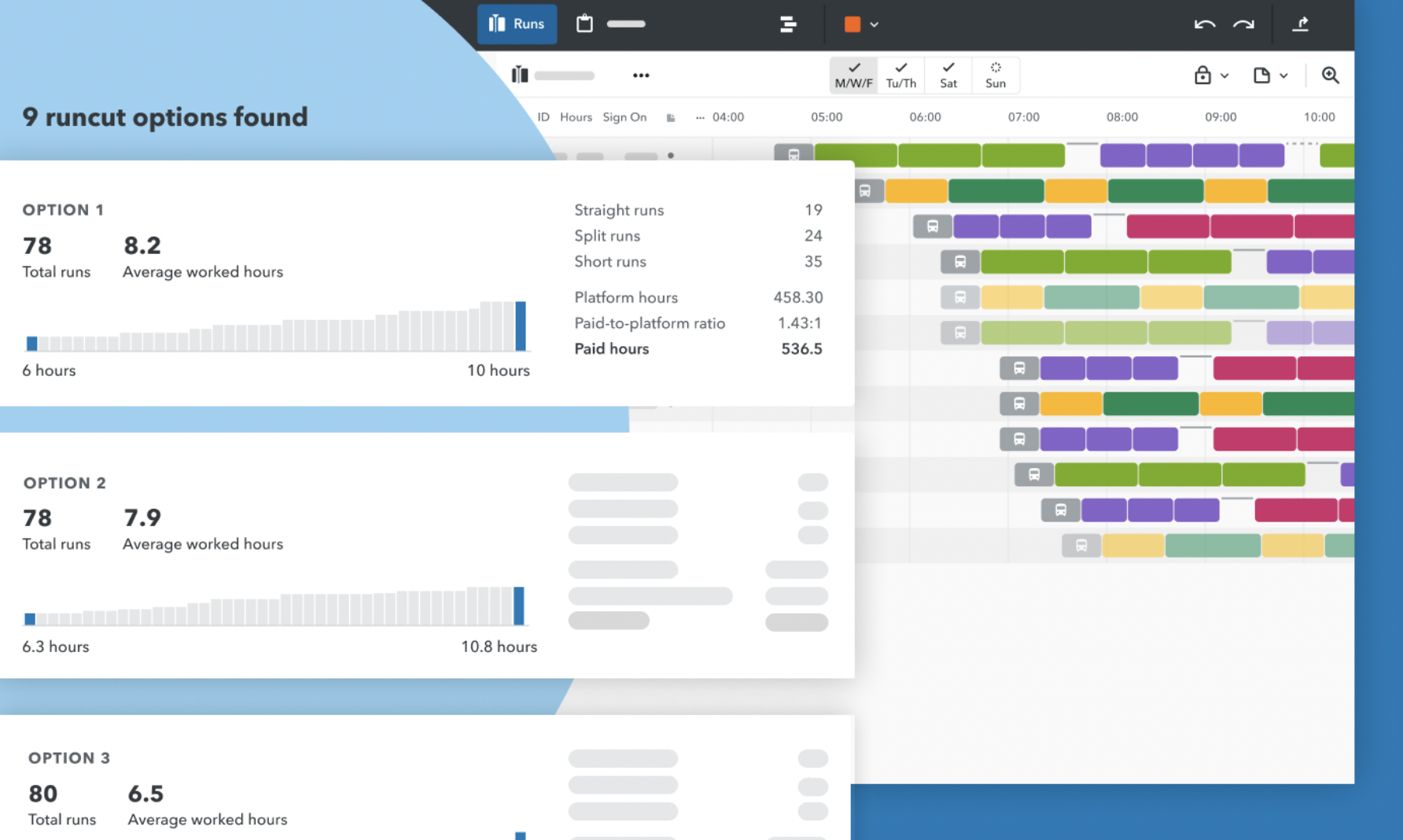Open the ellipsis overflow menu
The width and height of the screenshot is (1403, 840).
(641, 75)
